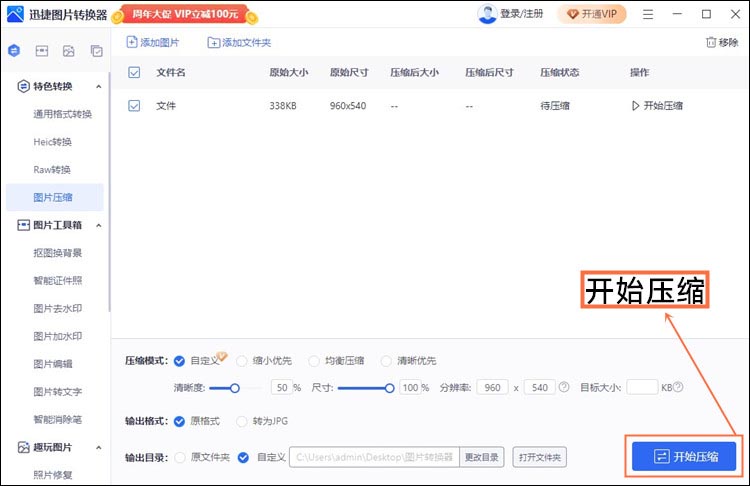This screenshot has width=750, height=486.
Task: Toggle the select-all checkbox in header
Action: (134, 72)
